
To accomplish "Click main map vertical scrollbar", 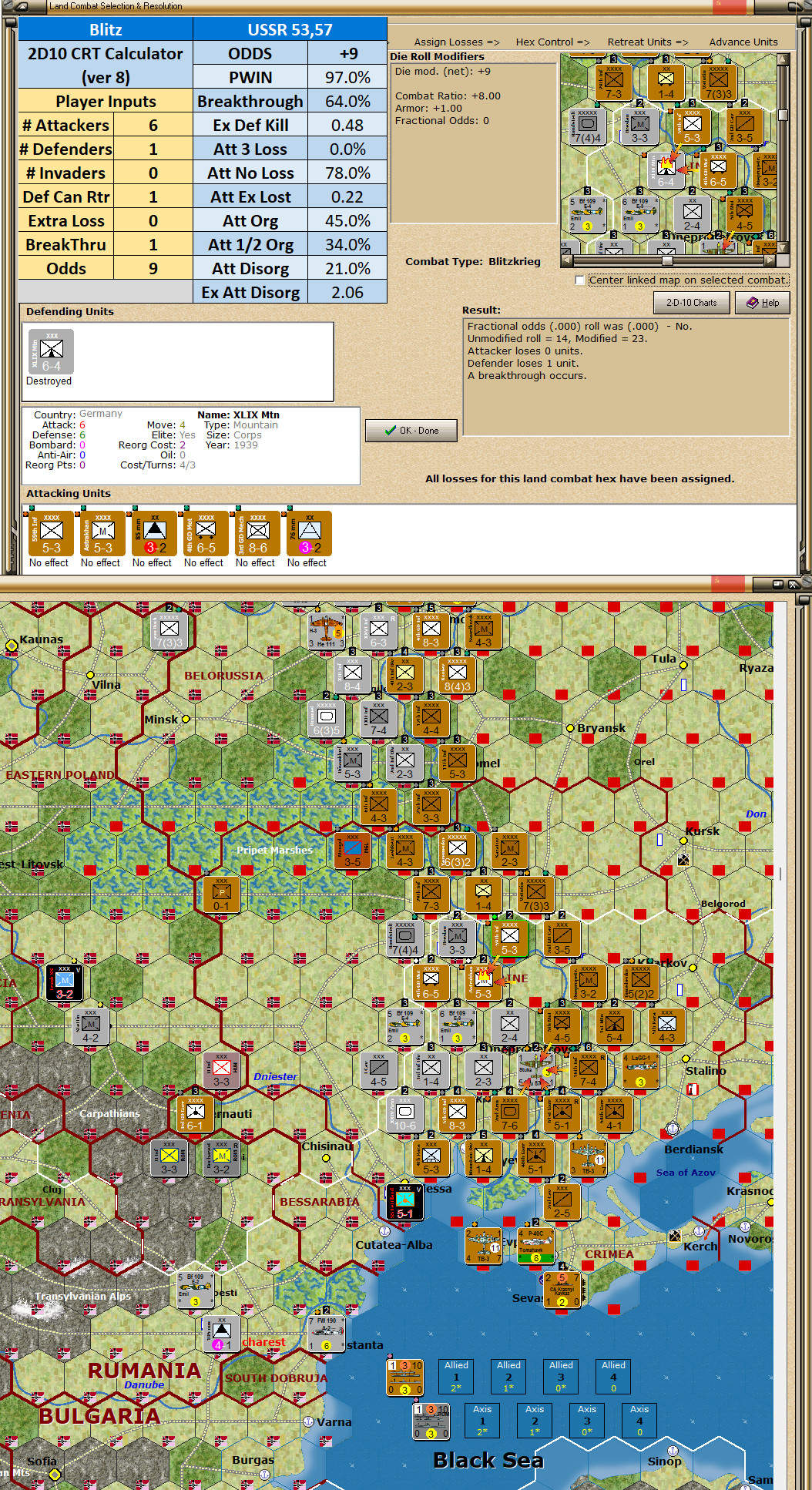I will pyautogui.click(x=780, y=874).
